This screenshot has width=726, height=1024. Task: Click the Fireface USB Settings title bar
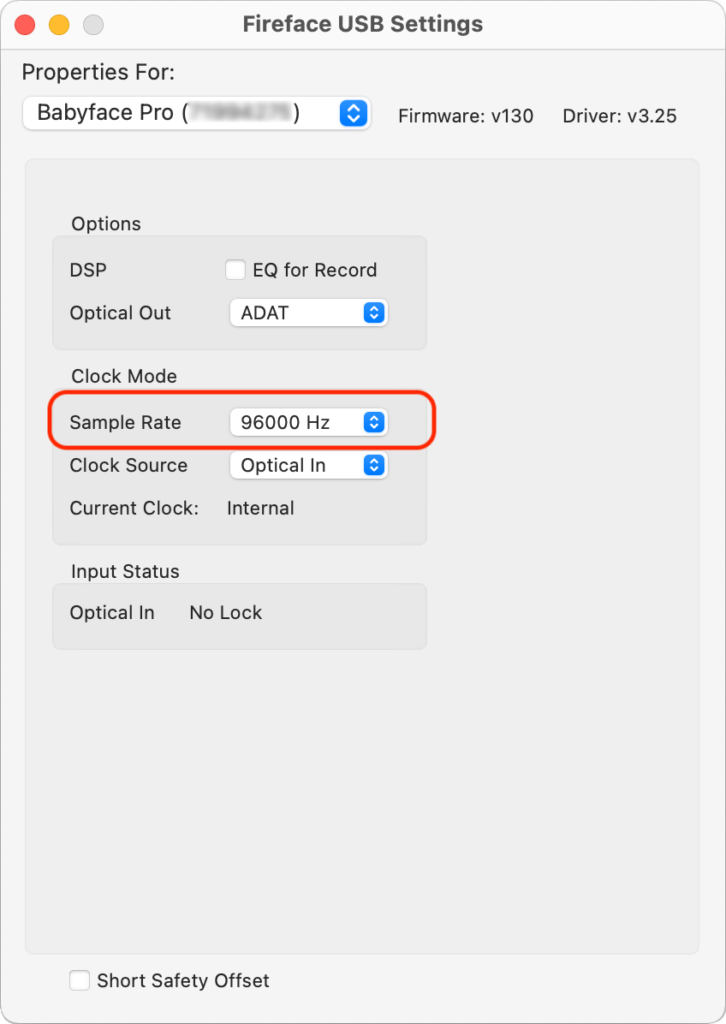pos(362,24)
